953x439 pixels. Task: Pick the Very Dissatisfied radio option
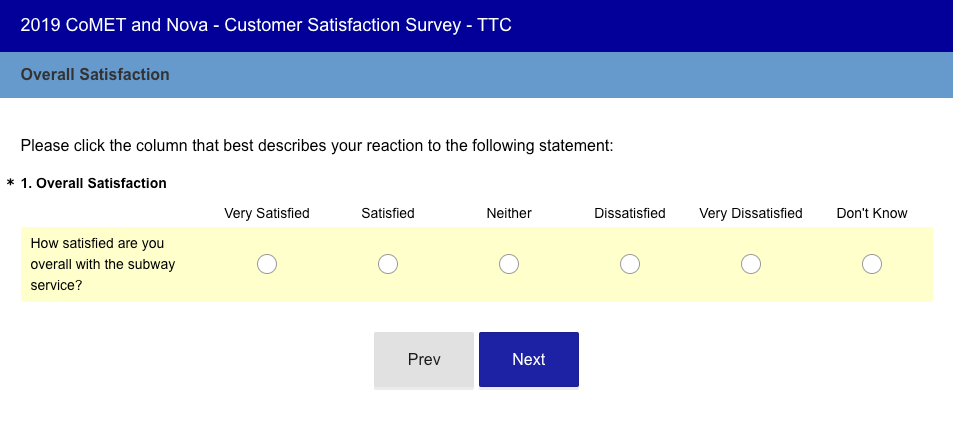[751, 264]
